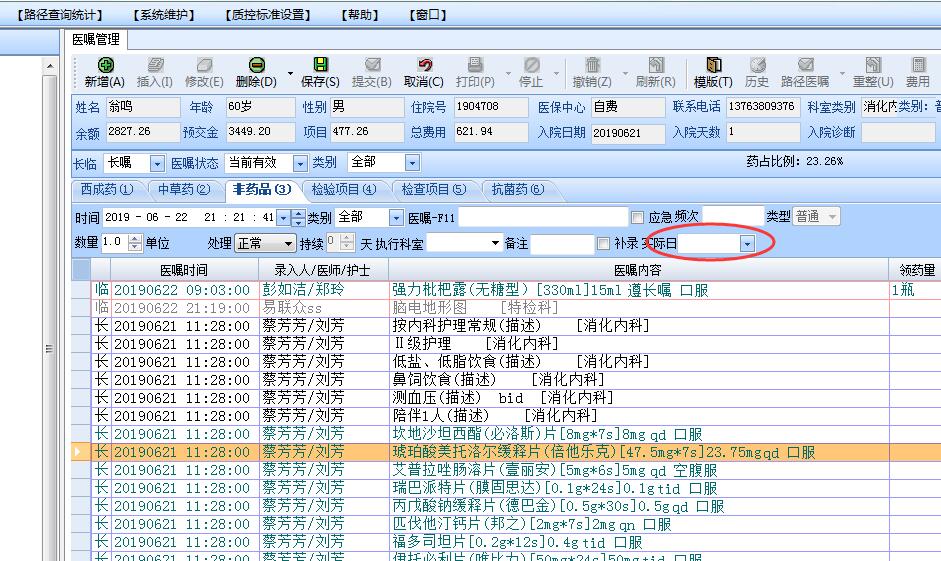Toggle the 补录 checkbox
The height and width of the screenshot is (561, 941).
click(603, 244)
